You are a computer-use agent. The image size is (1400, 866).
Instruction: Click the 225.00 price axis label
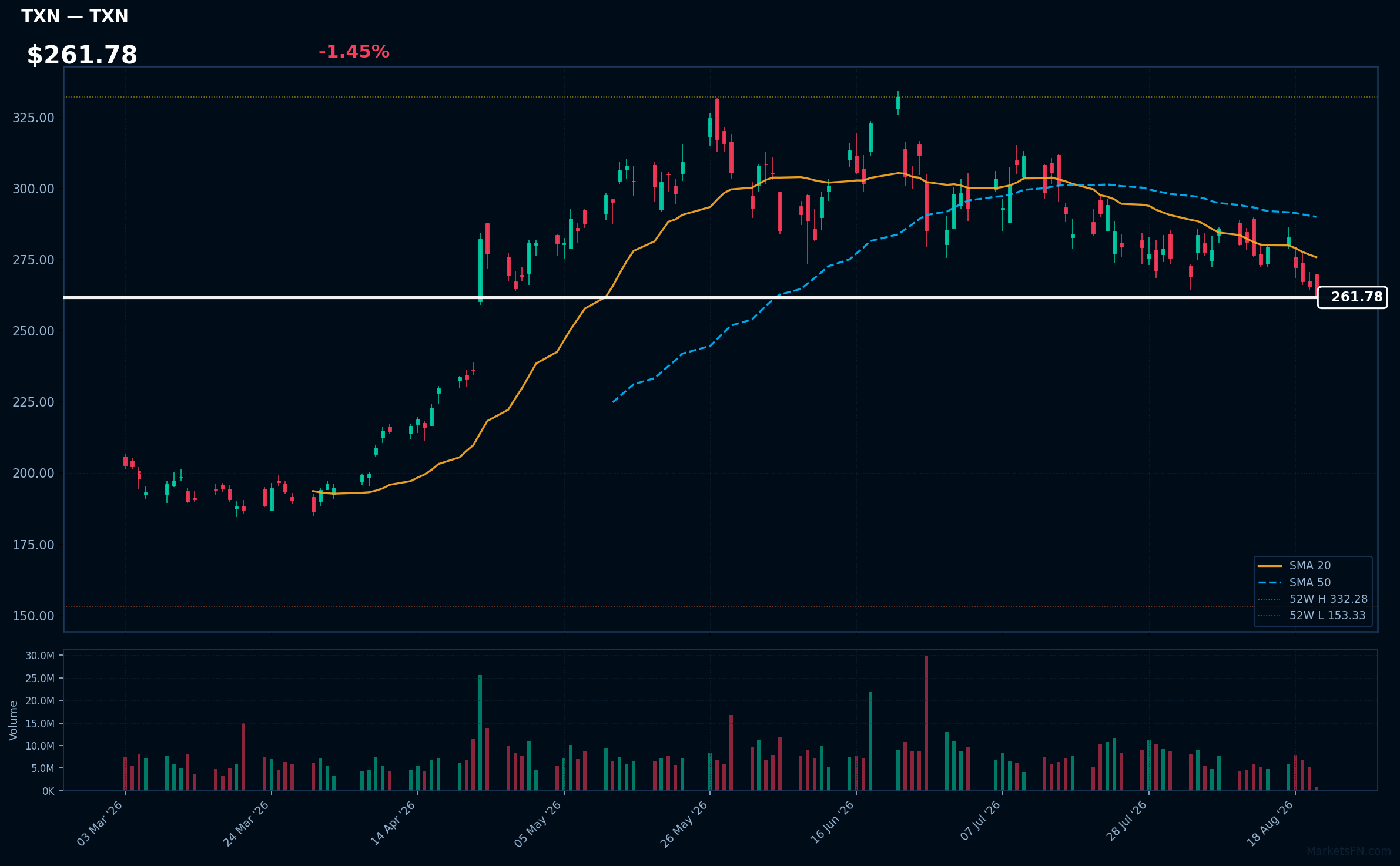(x=34, y=402)
